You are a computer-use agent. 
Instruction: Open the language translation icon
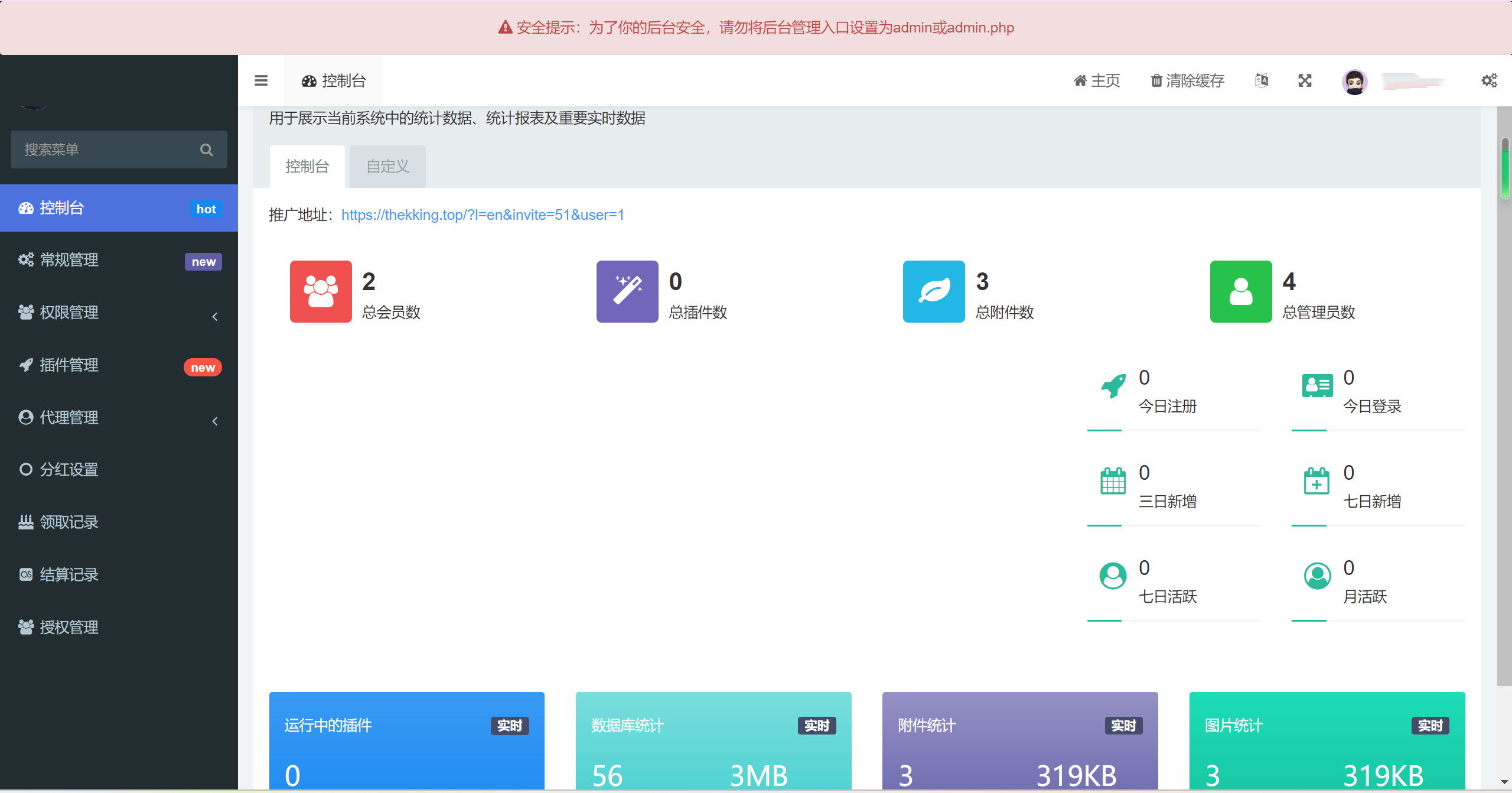pos(1261,80)
